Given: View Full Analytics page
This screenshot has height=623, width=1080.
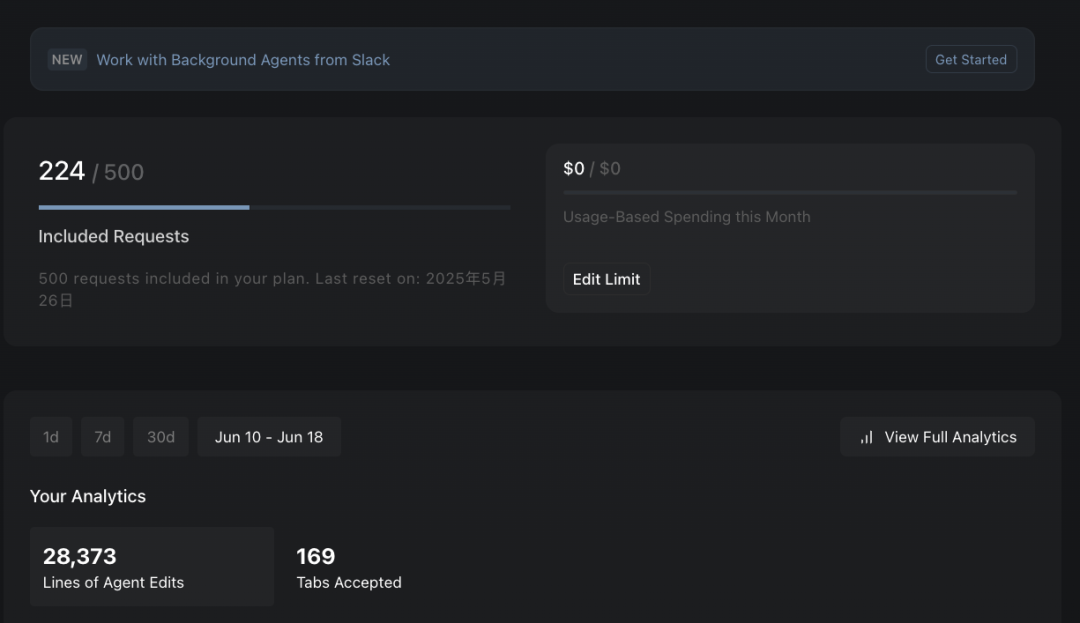Looking at the screenshot, I should (x=937, y=436).
